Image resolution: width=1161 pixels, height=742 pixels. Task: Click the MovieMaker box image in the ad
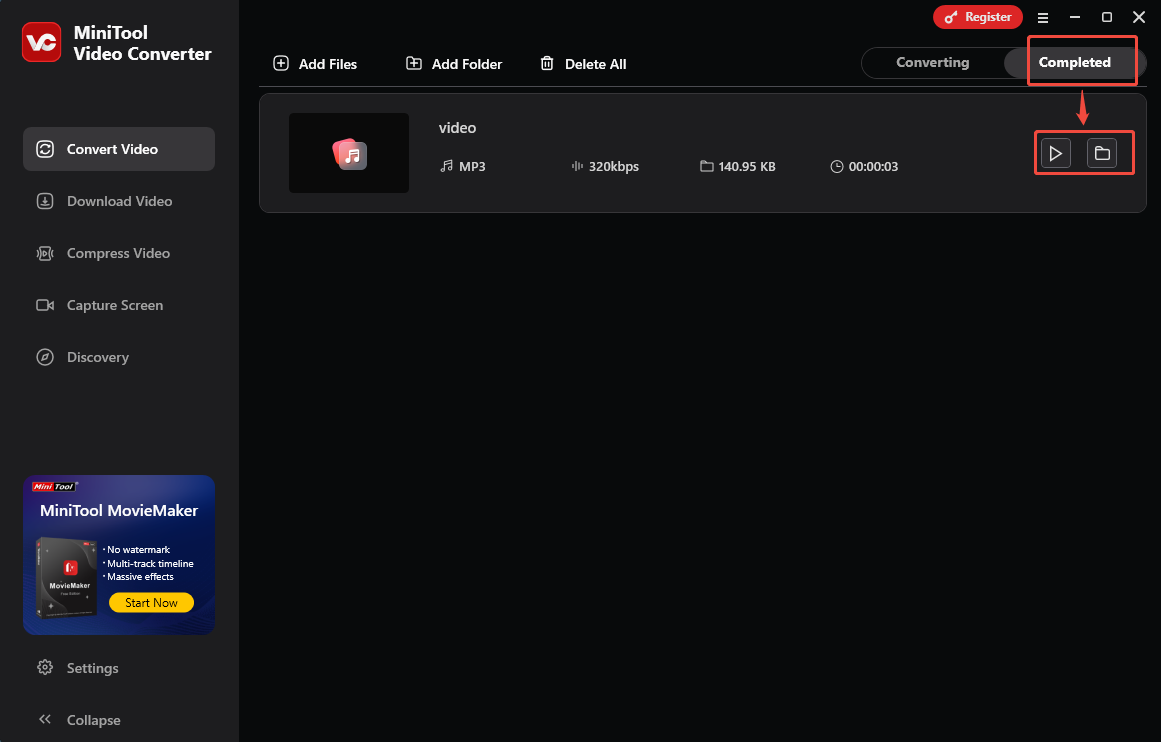tap(67, 578)
